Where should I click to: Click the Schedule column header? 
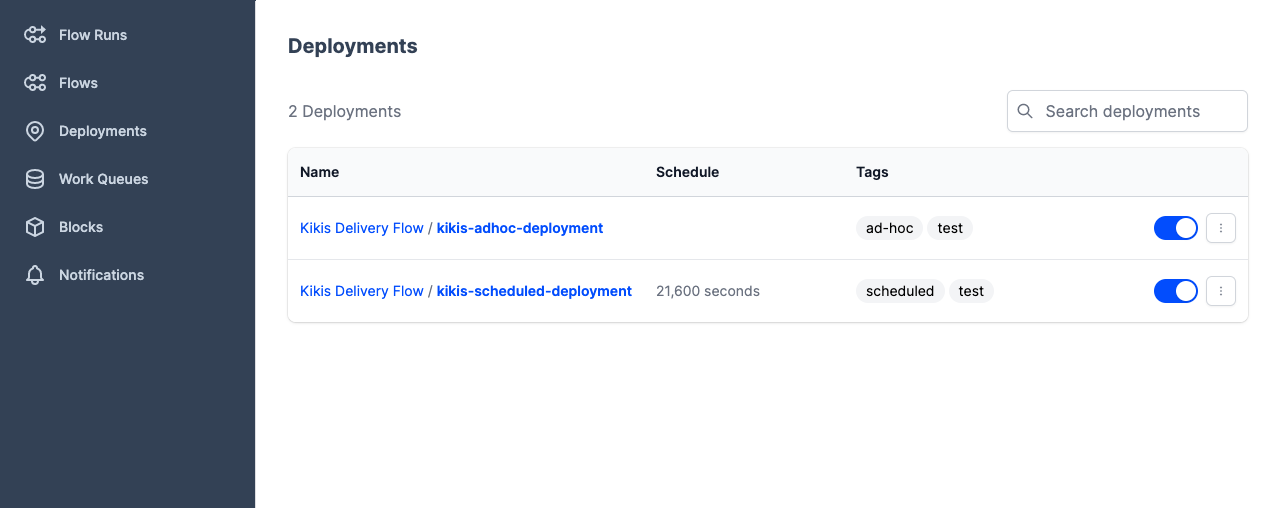click(688, 172)
